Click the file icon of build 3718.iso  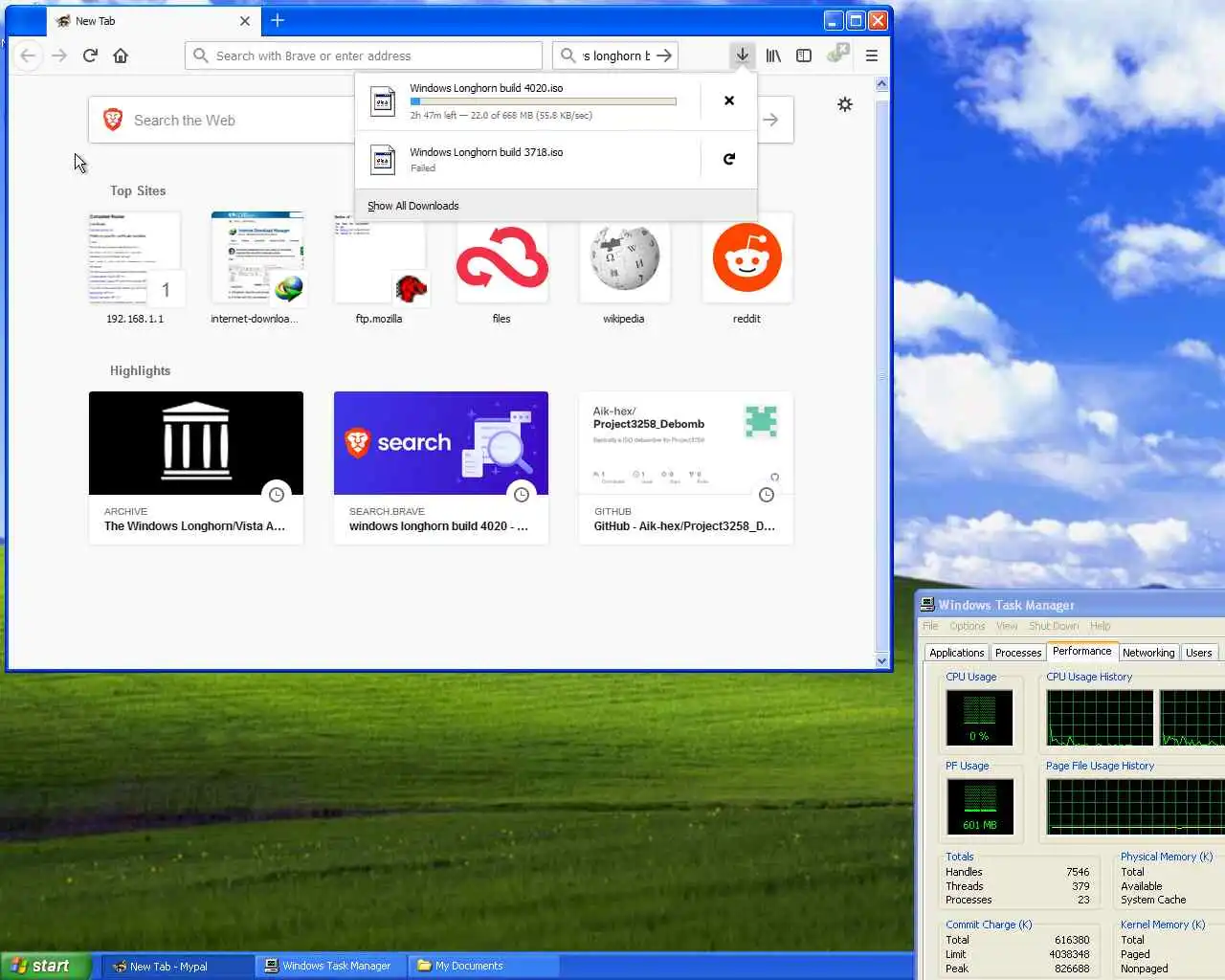tap(383, 160)
